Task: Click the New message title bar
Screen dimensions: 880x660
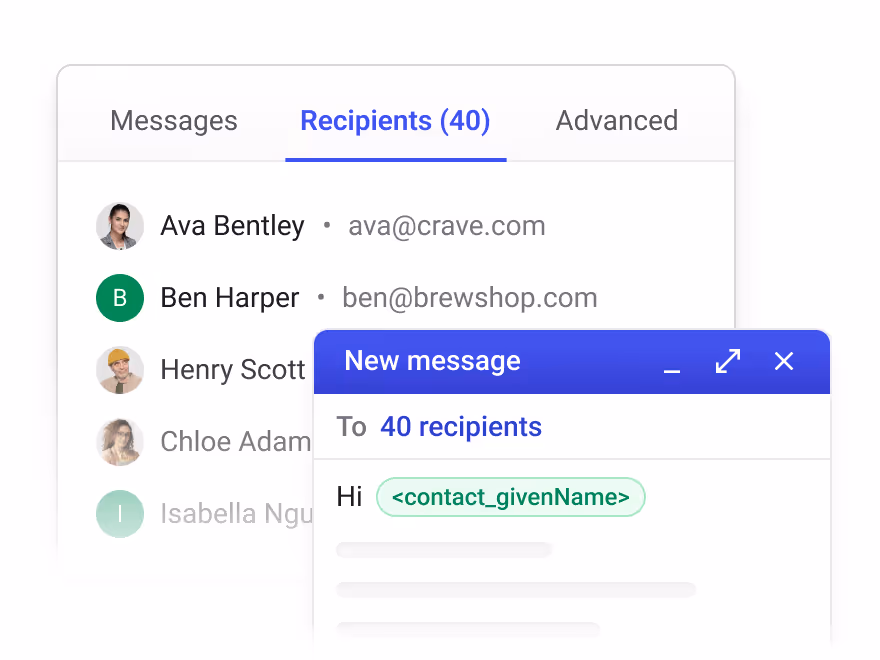Action: (x=572, y=361)
